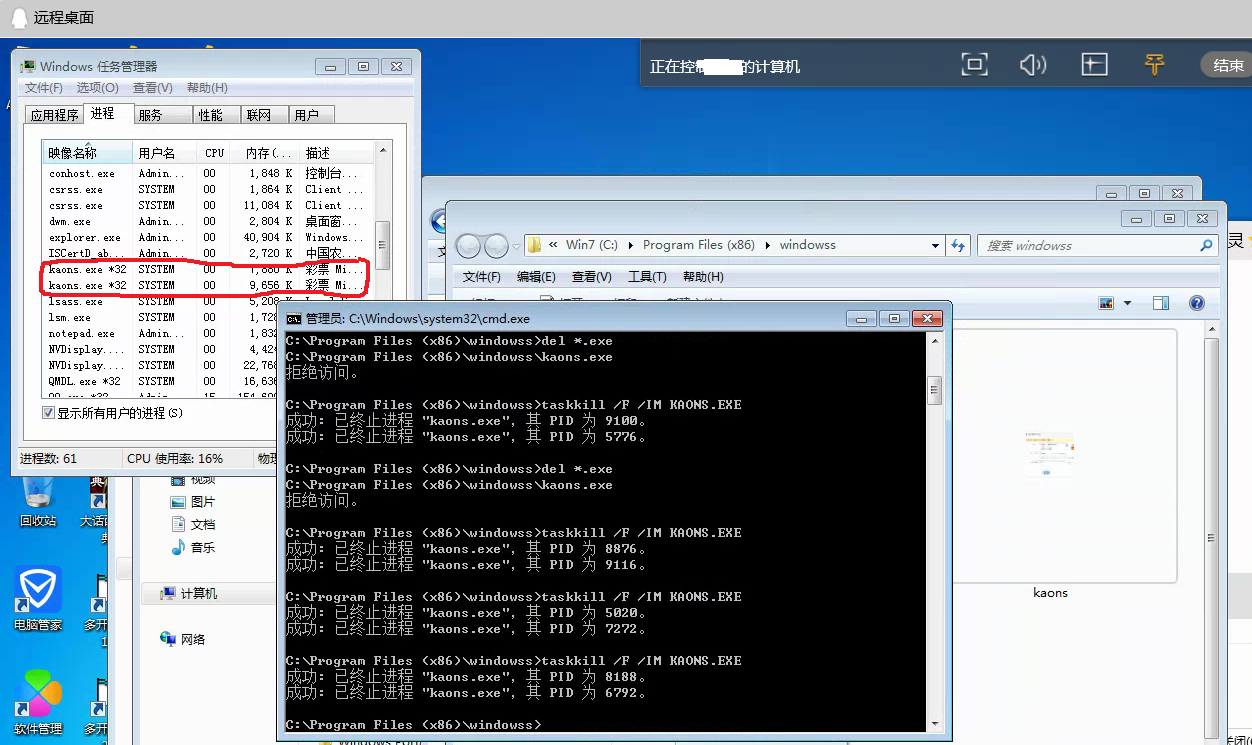This screenshot has height=745, width=1252.
Task: Open the 工具(T) menu in Explorer
Action: coord(646,277)
